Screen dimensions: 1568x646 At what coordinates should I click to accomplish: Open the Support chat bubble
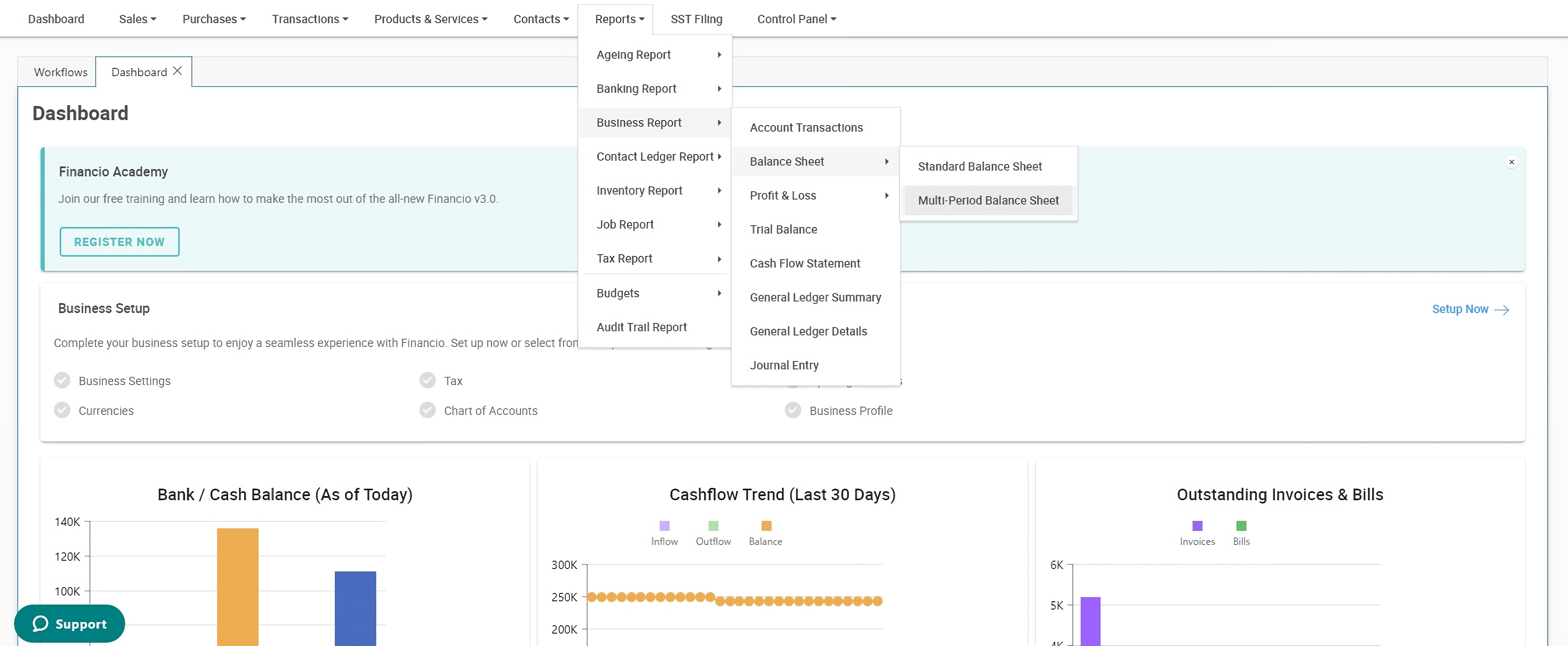tap(69, 624)
